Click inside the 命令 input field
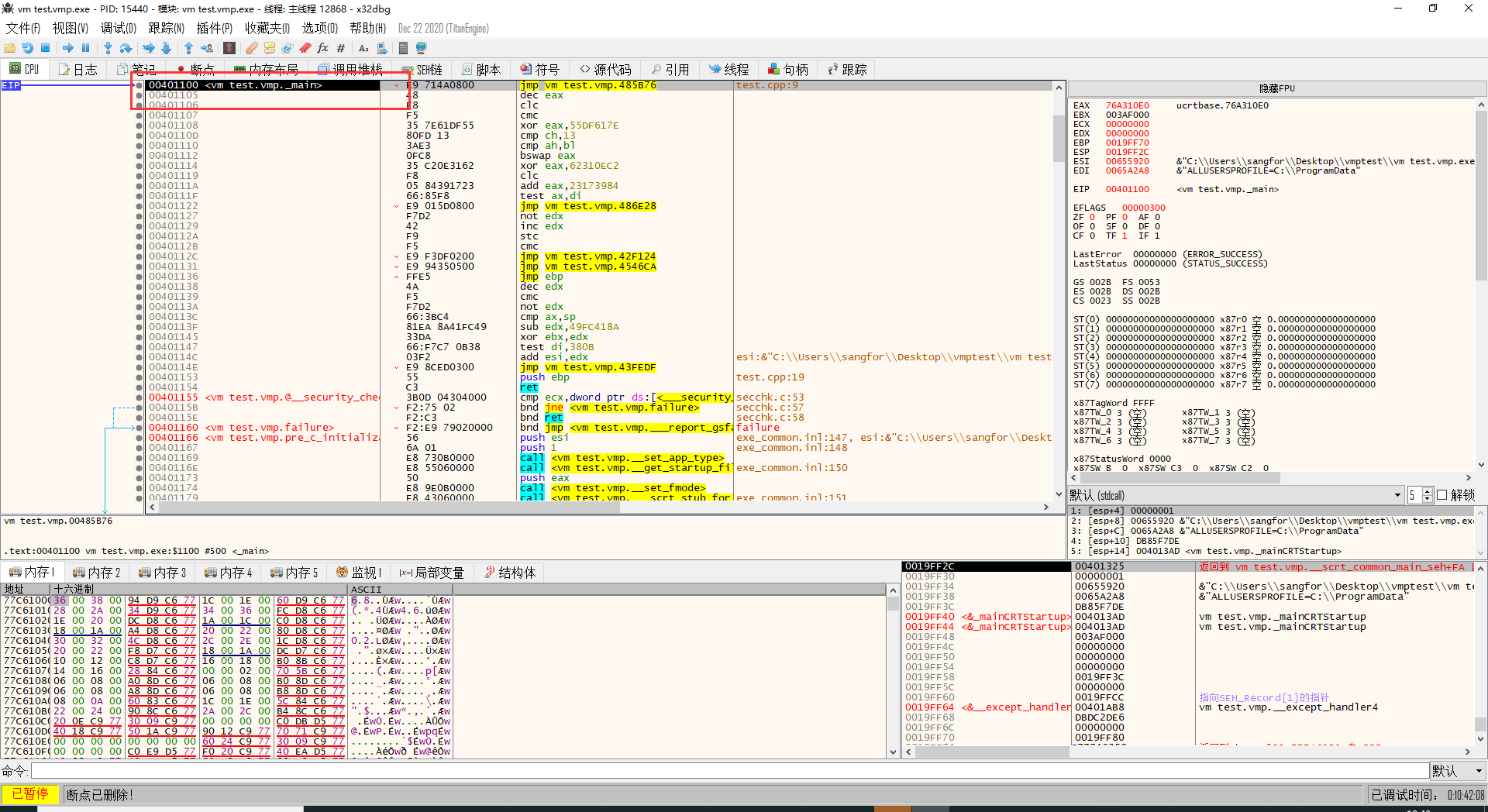The height and width of the screenshot is (812, 1488). coord(728,771)
